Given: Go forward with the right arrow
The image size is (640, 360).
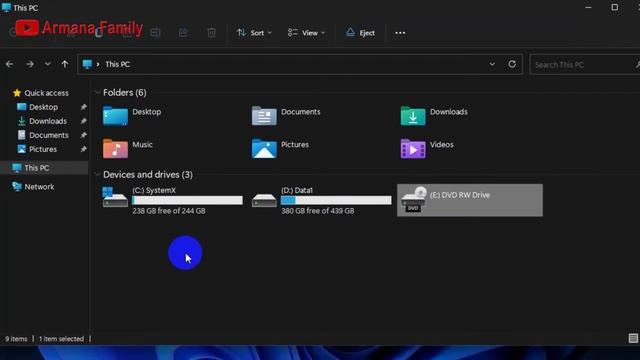Looking at the screenshot, I should pos(30,64).
